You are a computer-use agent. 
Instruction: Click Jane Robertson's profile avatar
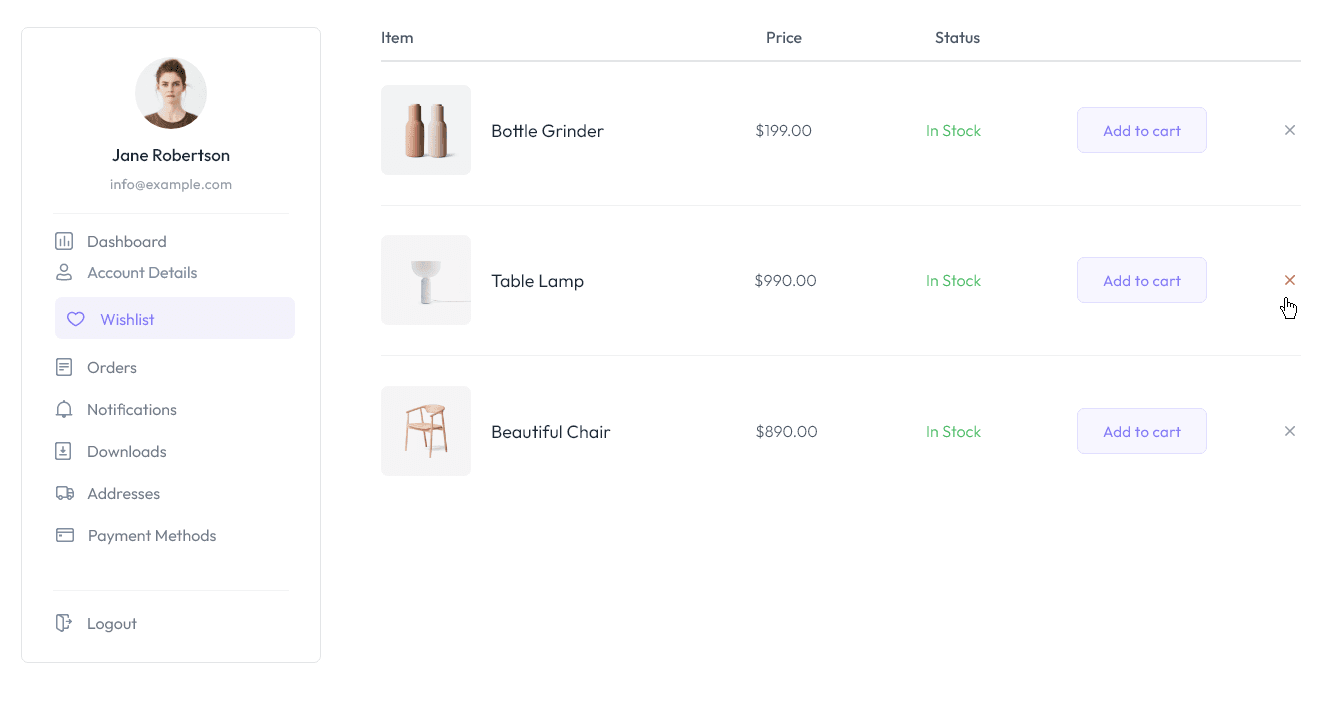[171, 93]
